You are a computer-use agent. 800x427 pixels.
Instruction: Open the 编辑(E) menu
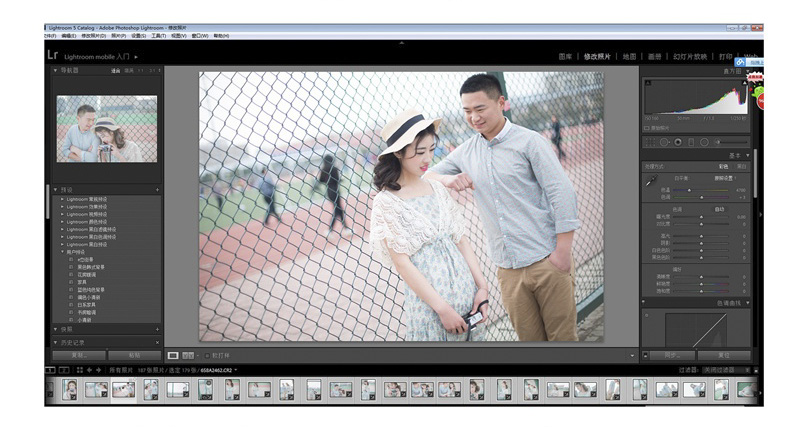click(x=69, y=36)
